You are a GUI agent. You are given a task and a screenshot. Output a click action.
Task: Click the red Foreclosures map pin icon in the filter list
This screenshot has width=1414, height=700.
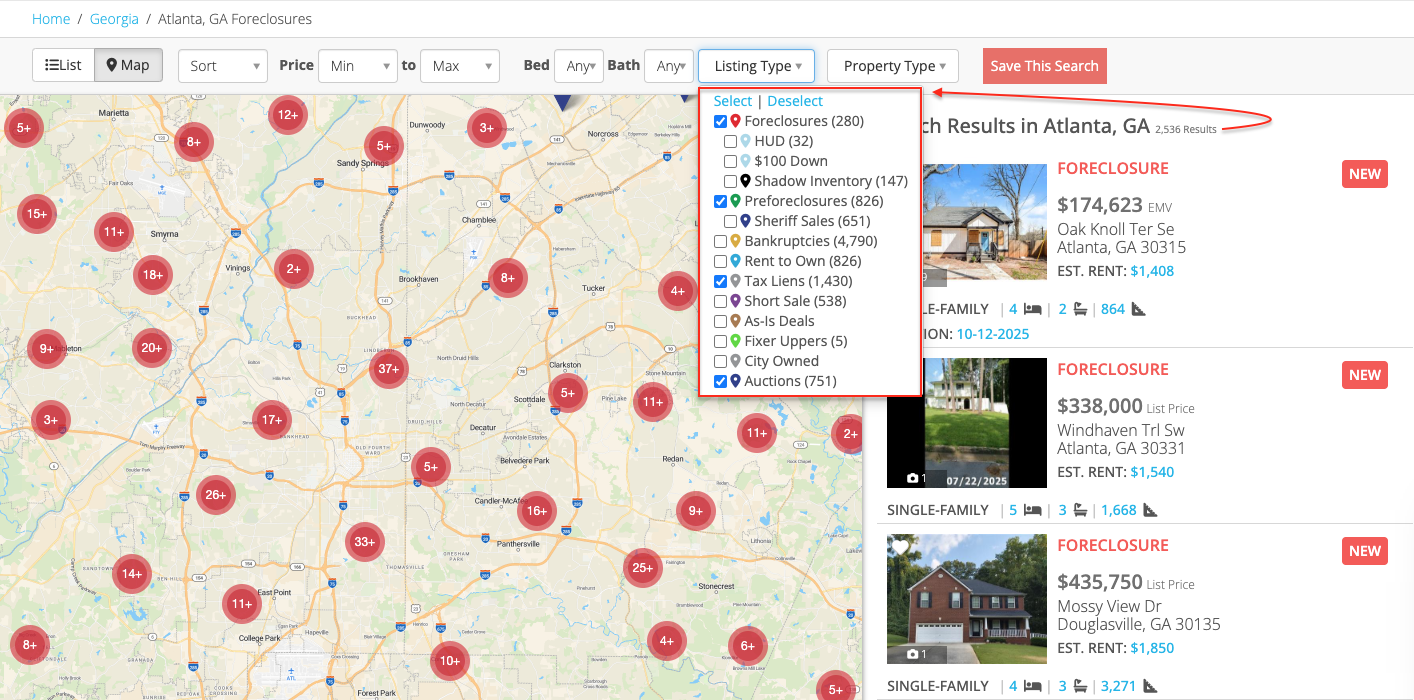(734, 120)
